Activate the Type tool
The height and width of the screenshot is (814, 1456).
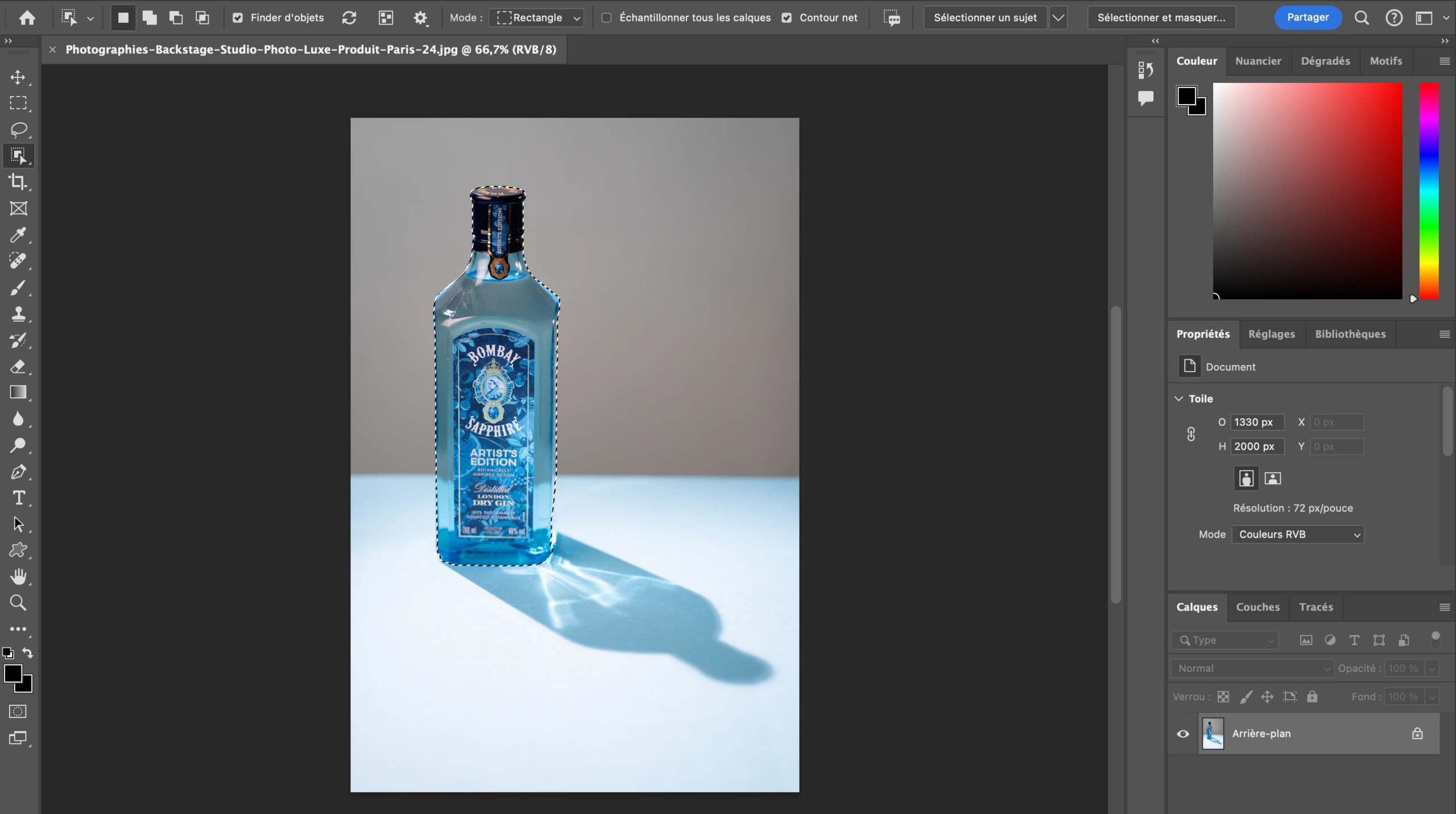tap(19, 498)
